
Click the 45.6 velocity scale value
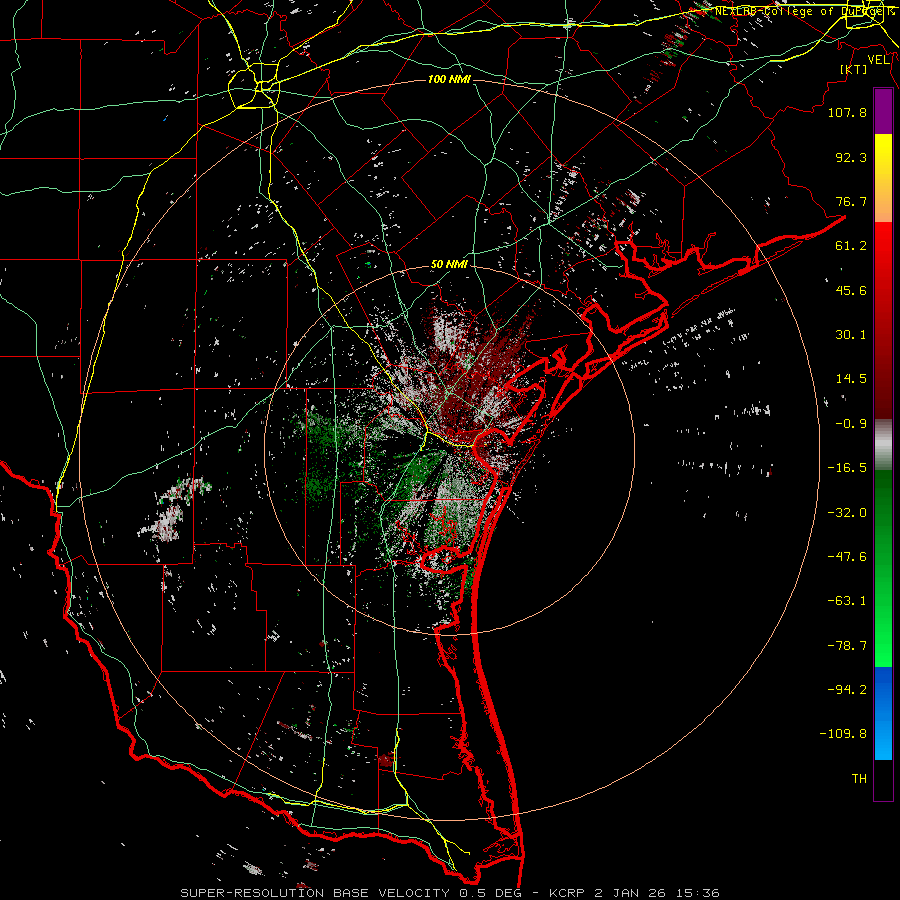(x=851, y=290)
